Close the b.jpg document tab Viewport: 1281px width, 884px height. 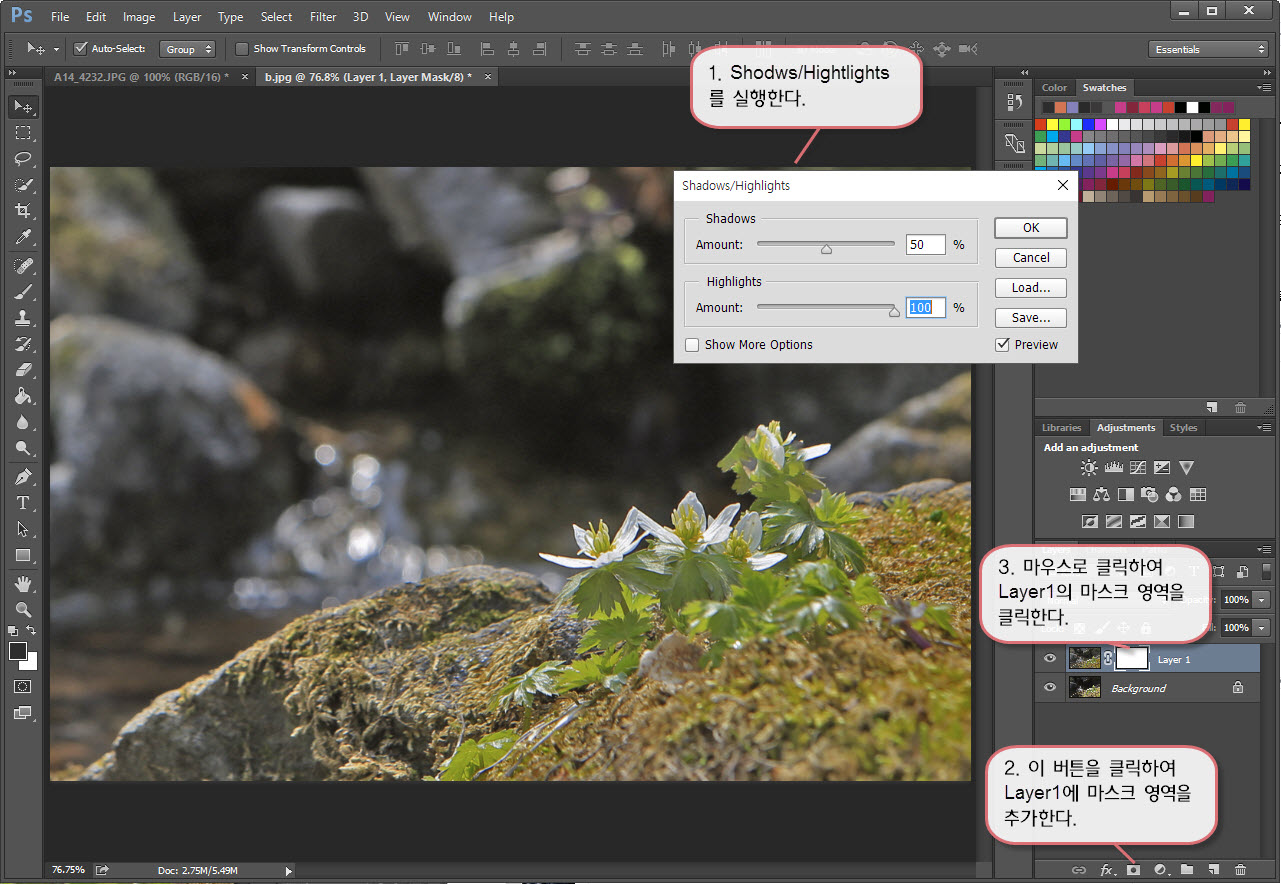pyautogui.click(x=487, y=77)
